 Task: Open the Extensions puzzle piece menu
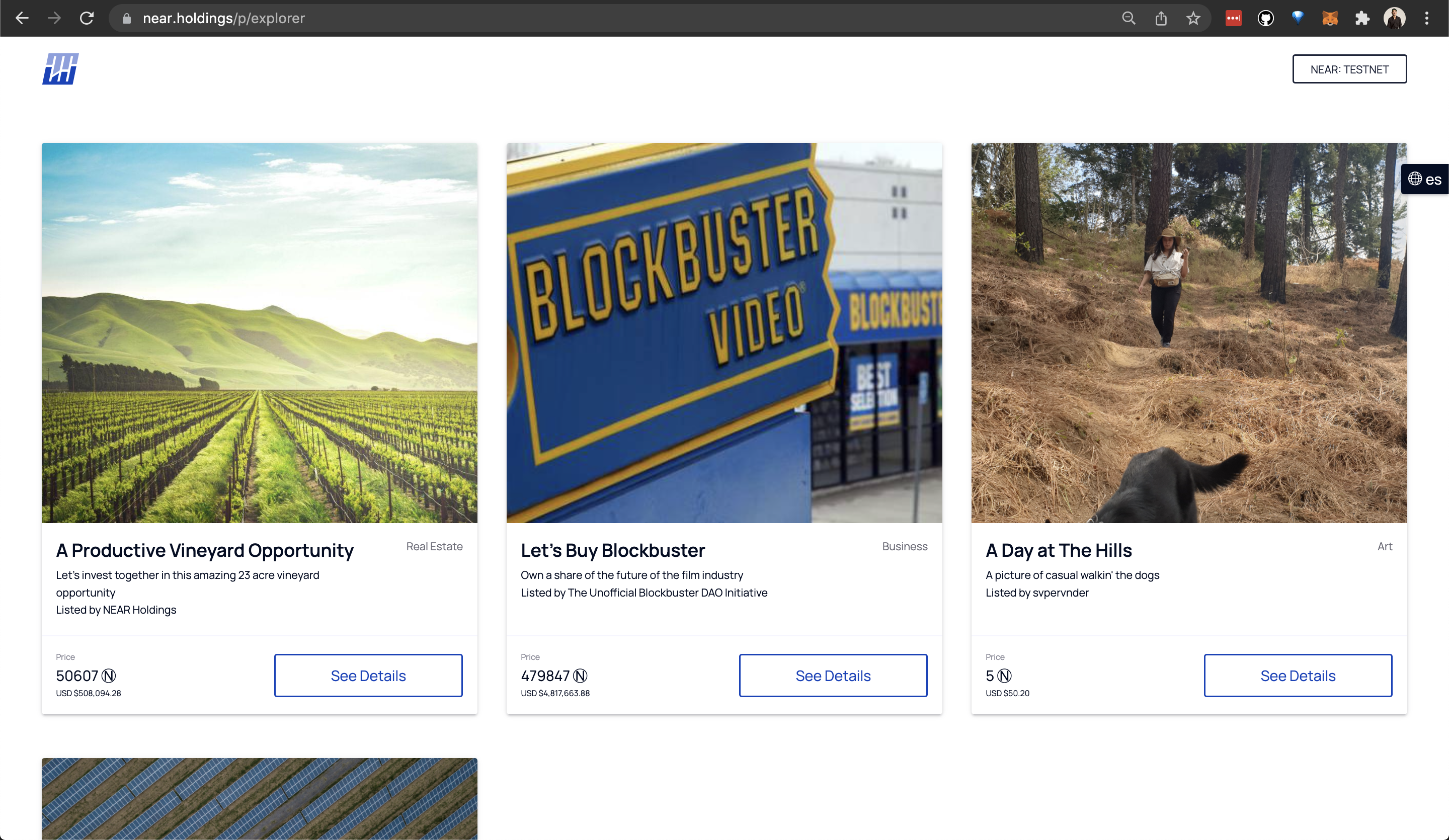click(1362, 19)
